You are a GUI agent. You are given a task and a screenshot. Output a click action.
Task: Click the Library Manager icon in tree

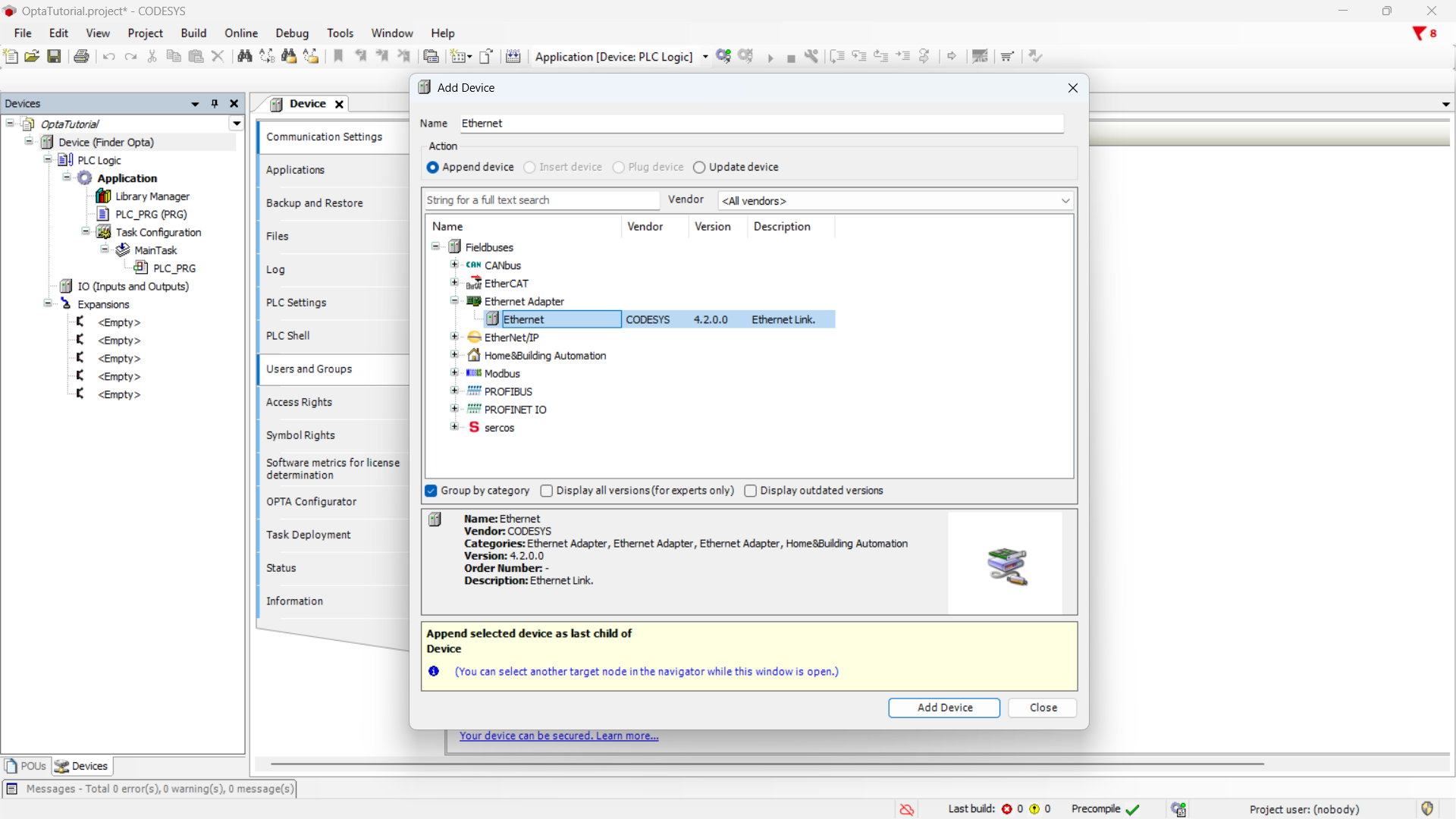coord(104,196)
